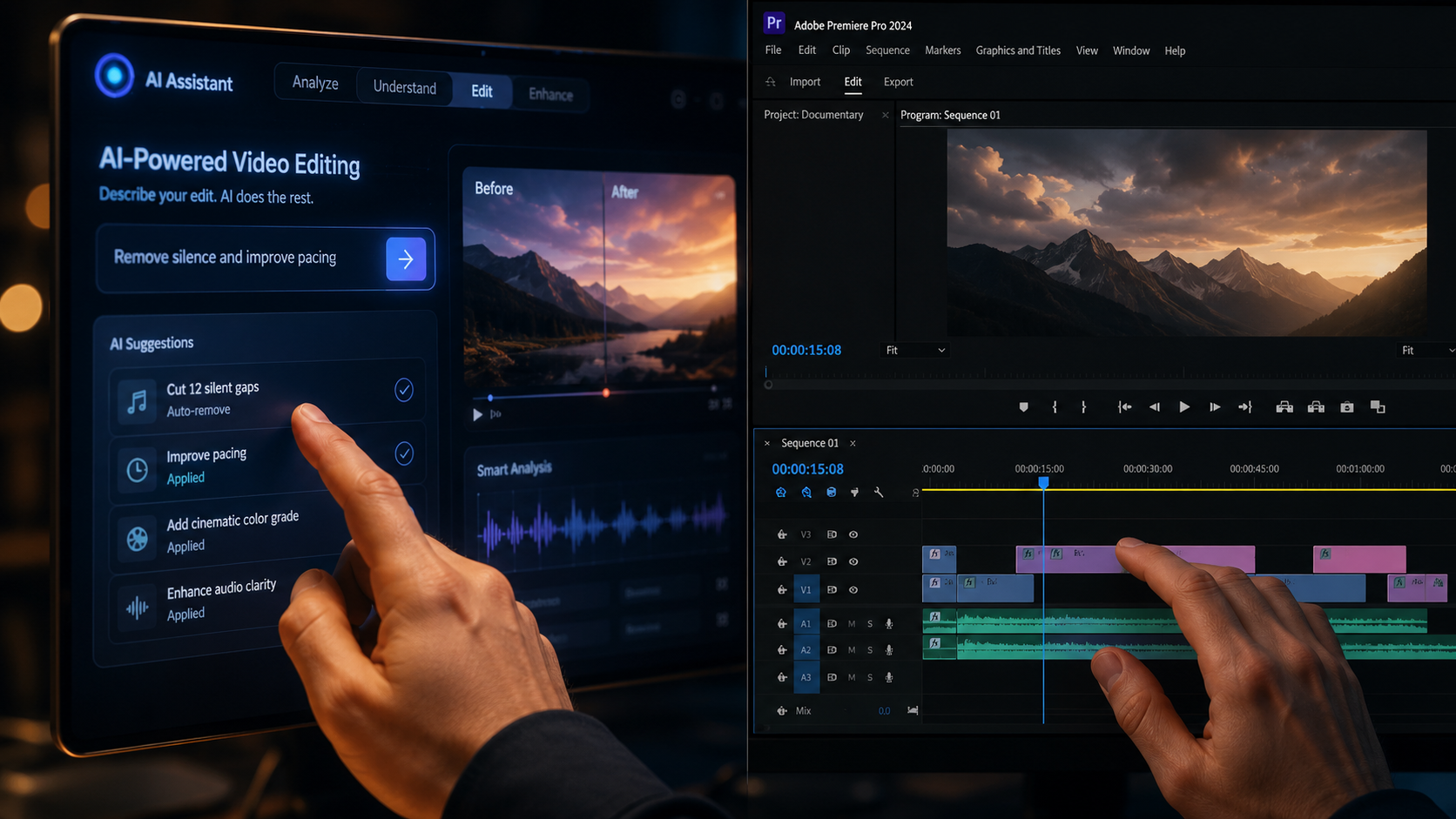Toggle V2 track output eye
This screenshot has height=819, width=1456.
pos(853,561)
